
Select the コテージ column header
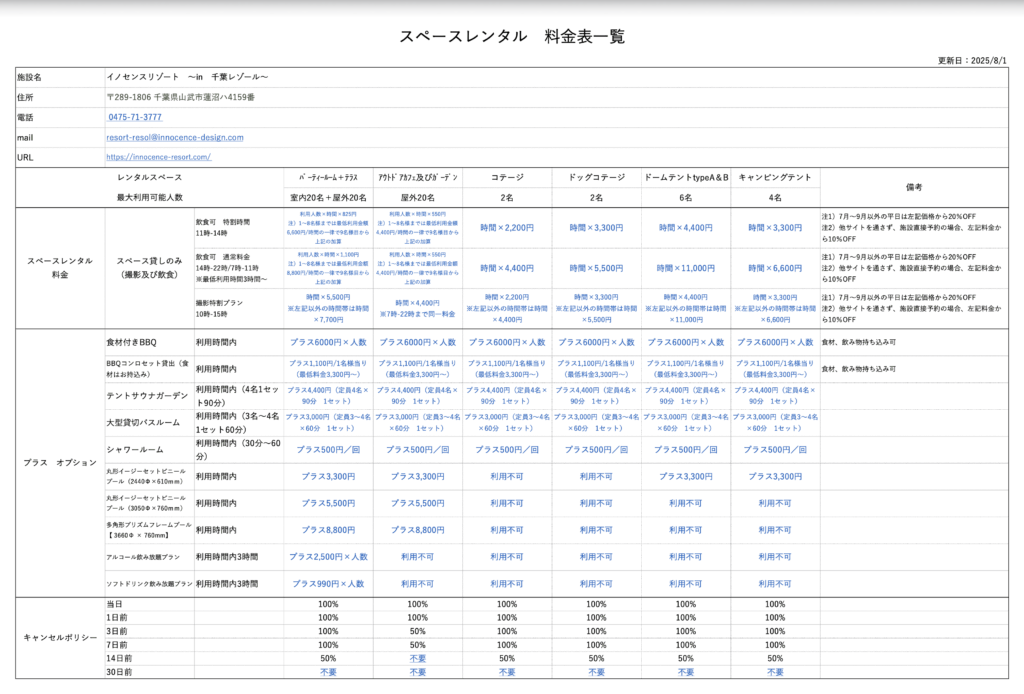(507, 177)
